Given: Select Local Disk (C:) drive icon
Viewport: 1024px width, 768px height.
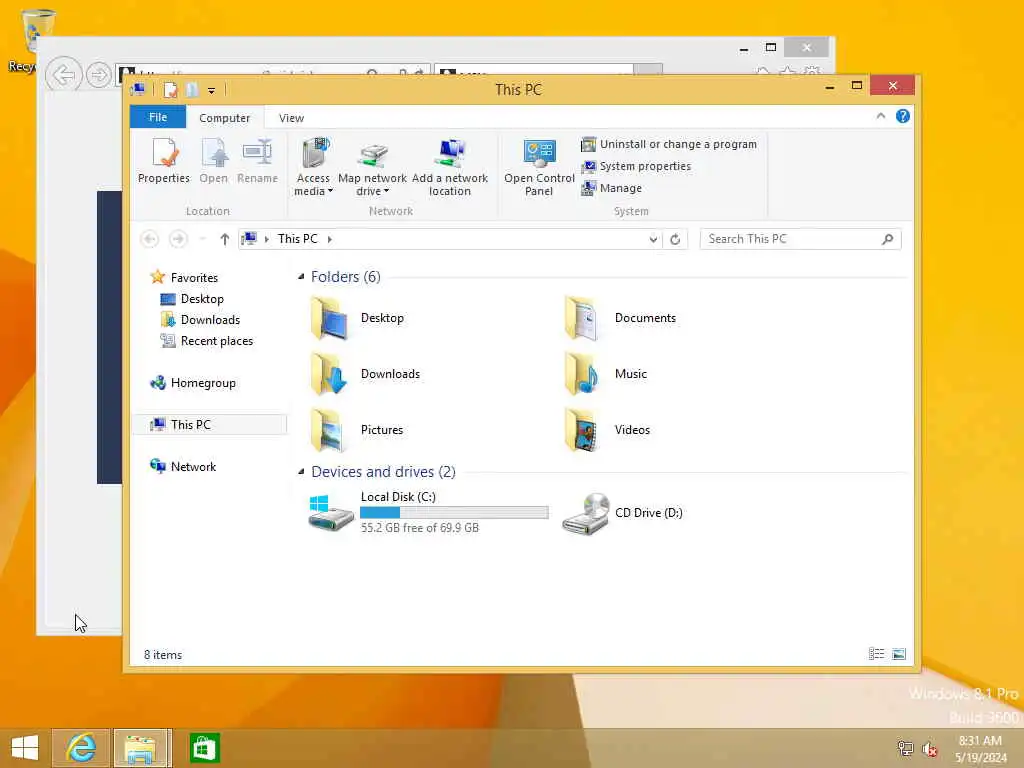Looking at the screenshot, I should point(330,513).
